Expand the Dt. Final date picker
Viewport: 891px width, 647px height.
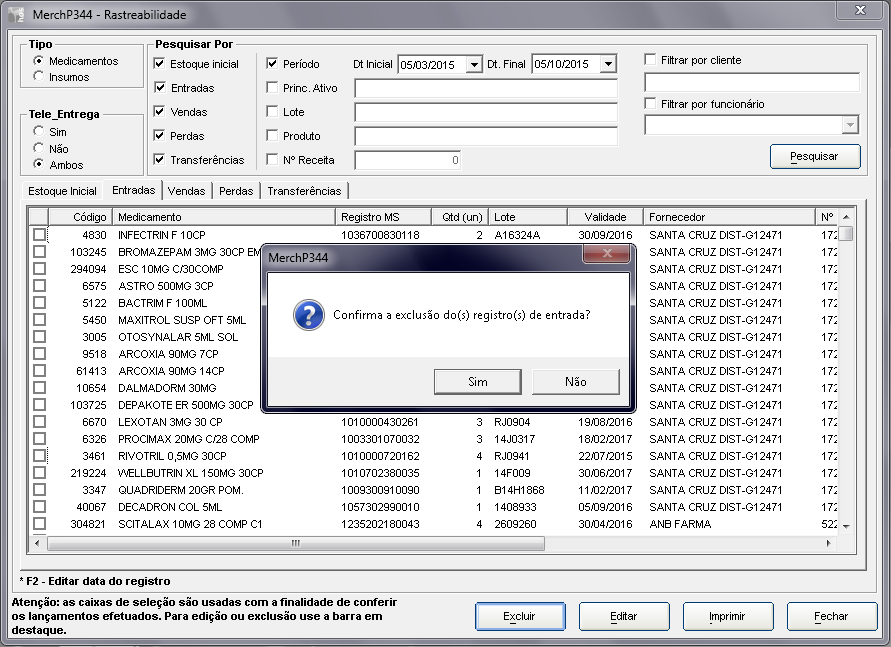click(608, 64)
